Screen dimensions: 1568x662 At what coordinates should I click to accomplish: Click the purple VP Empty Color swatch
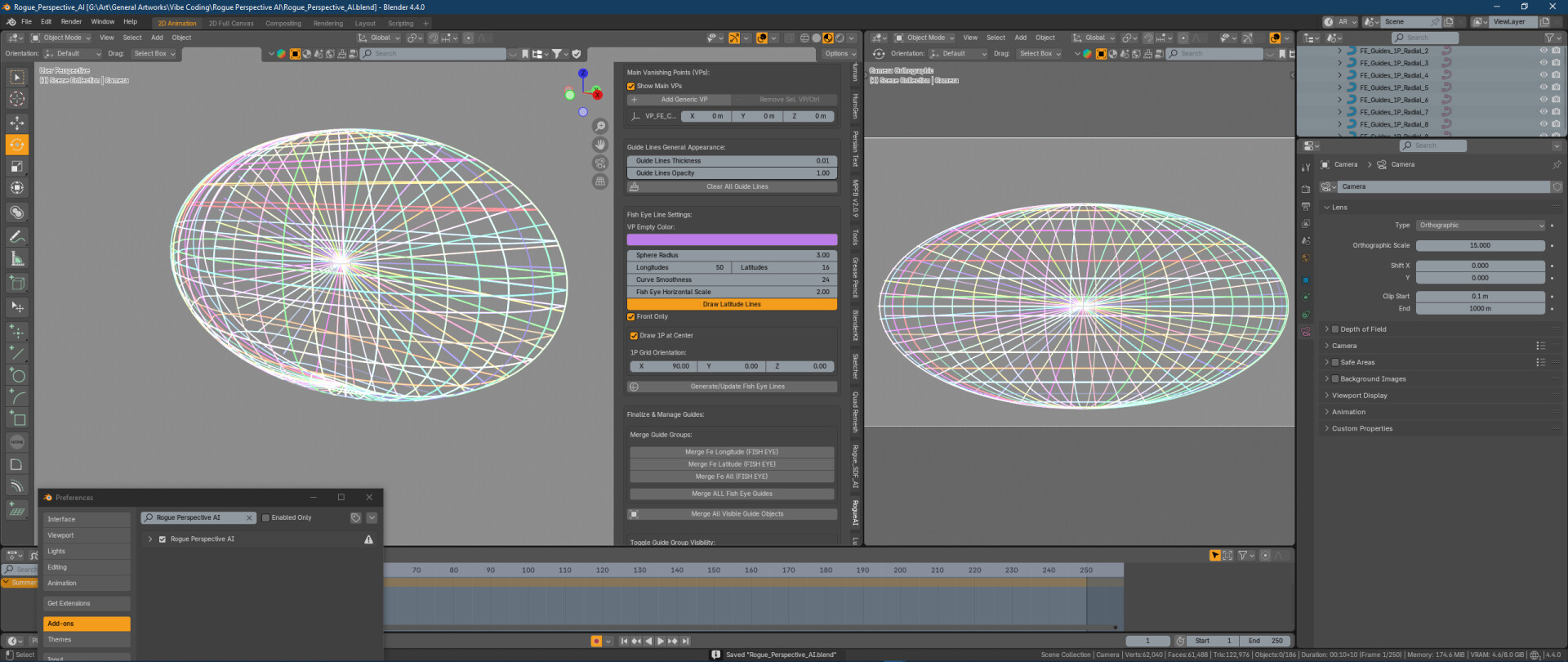(732, 240)
